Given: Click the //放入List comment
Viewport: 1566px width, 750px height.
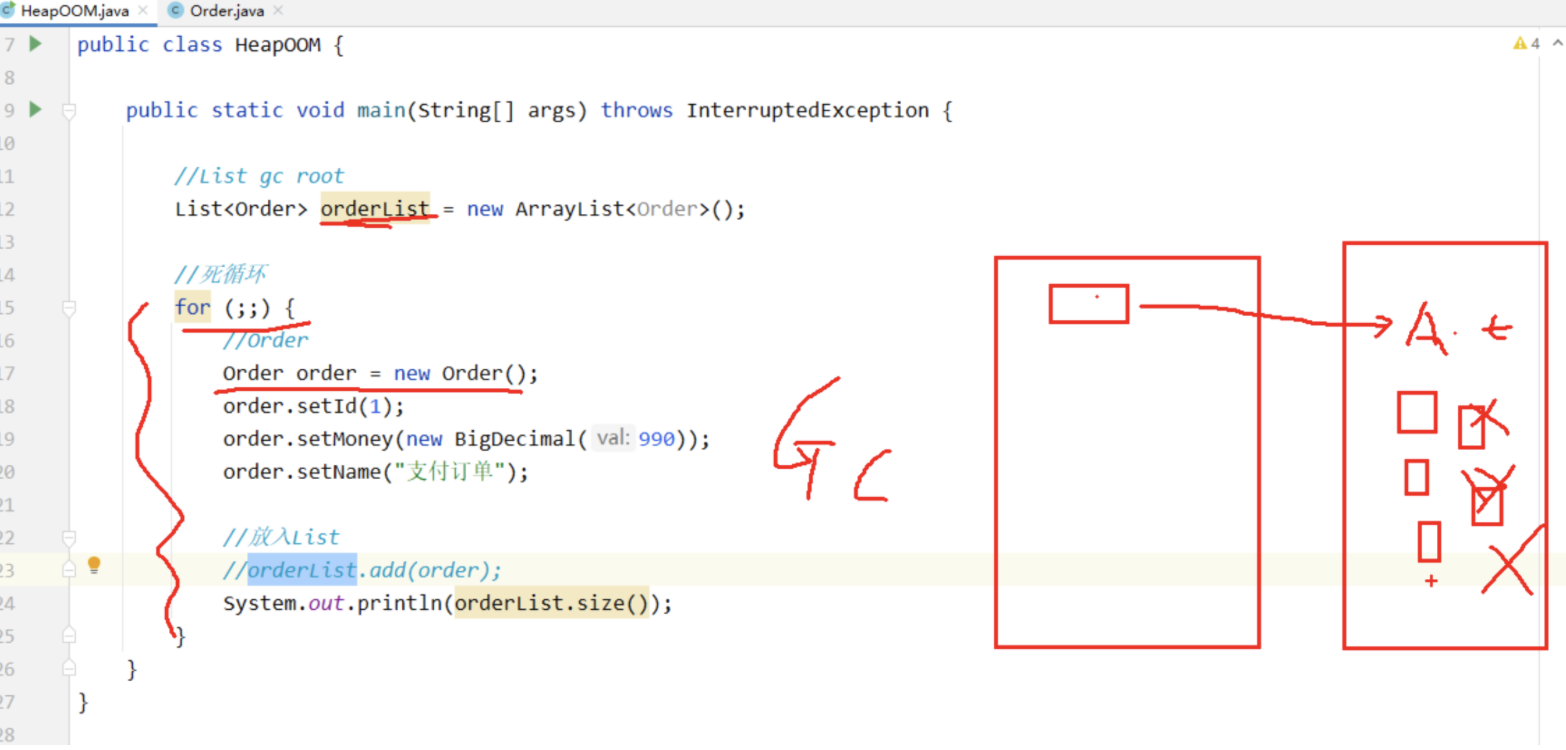Looking at the screenshot, I should [281, 538].
